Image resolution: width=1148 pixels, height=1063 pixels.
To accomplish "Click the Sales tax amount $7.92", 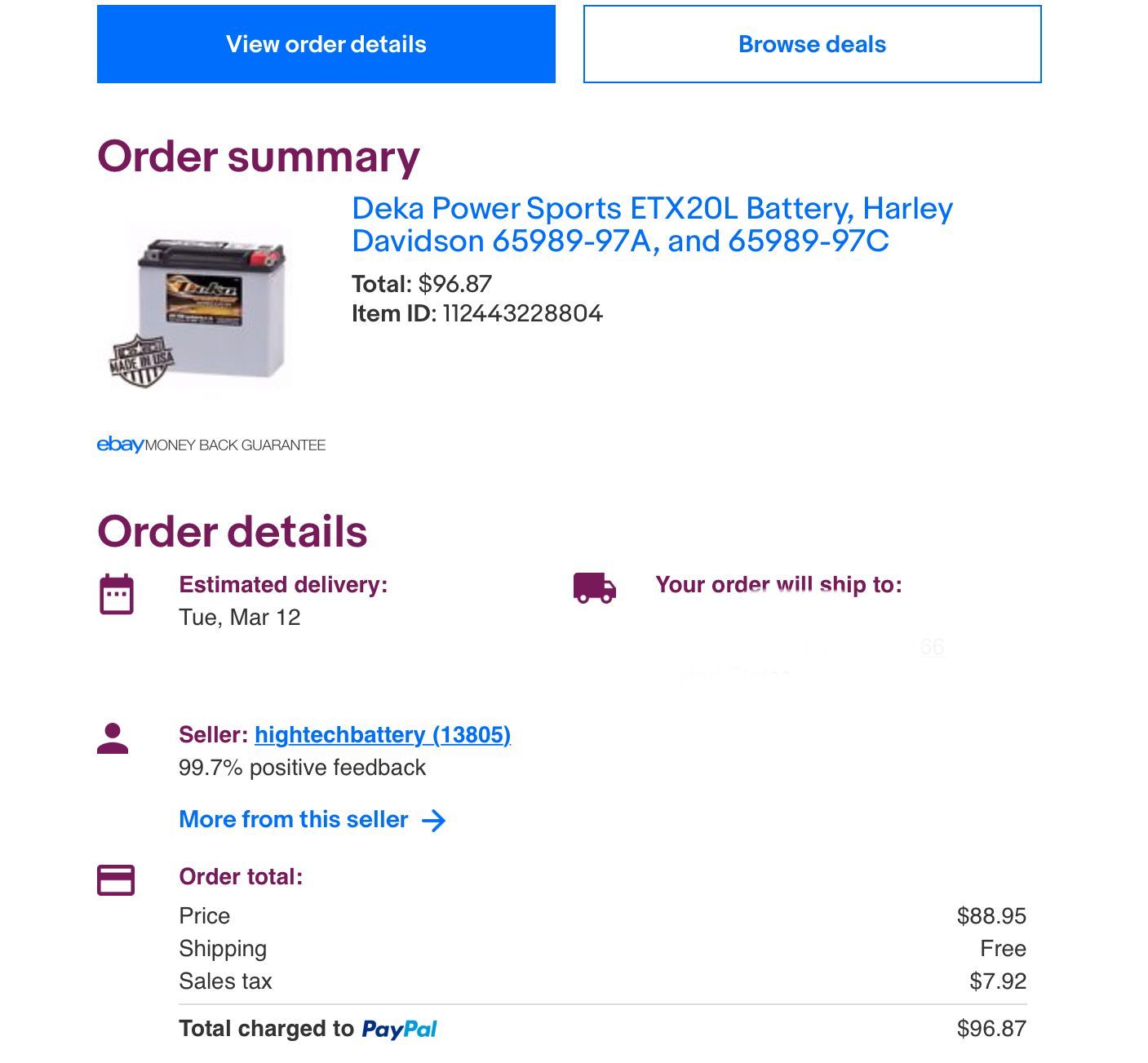I will pyautogui.click(x=997, y=981).
